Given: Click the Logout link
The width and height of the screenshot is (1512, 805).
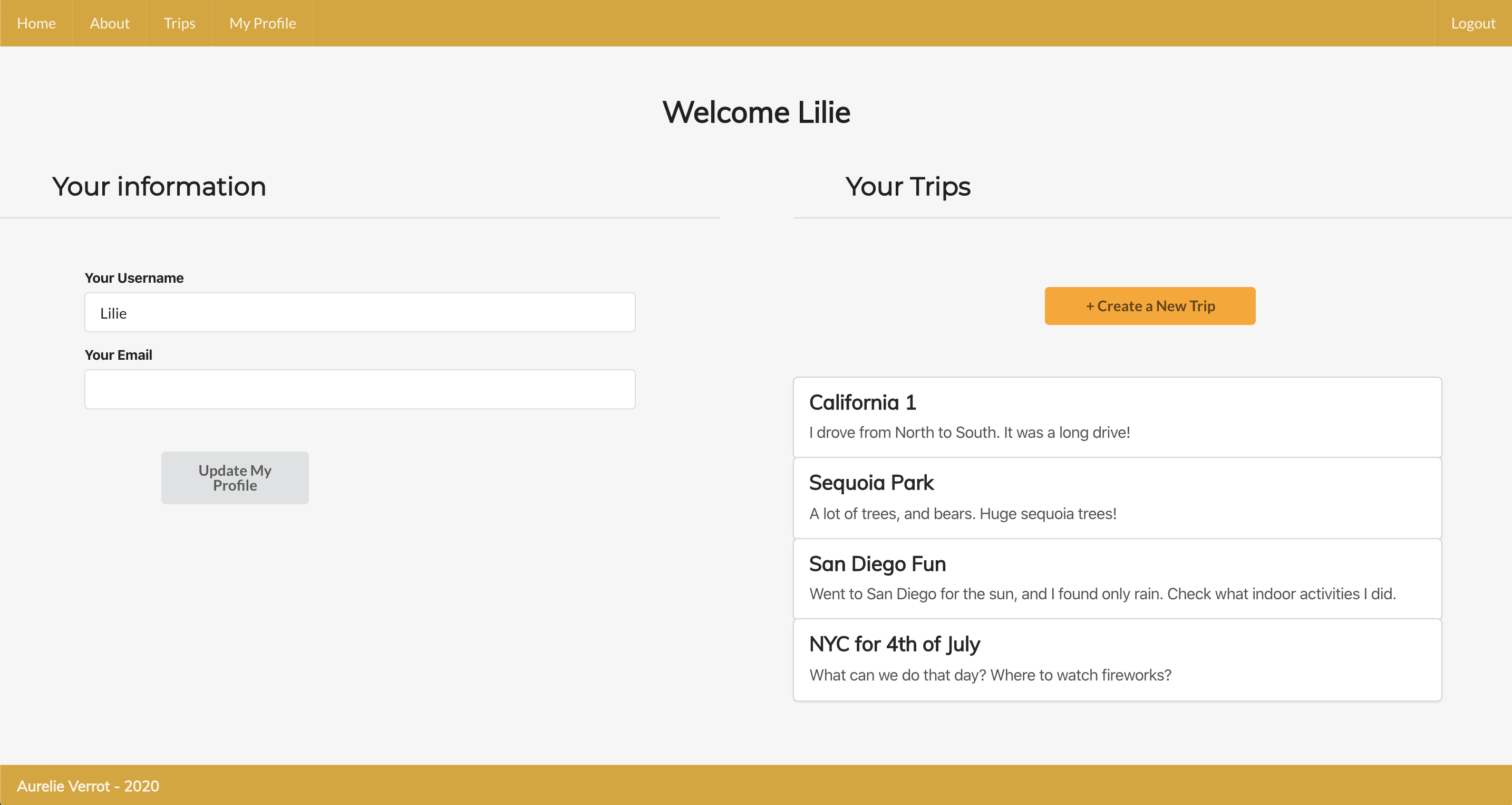Looking at the screenshot, I should click(1472, 24).
